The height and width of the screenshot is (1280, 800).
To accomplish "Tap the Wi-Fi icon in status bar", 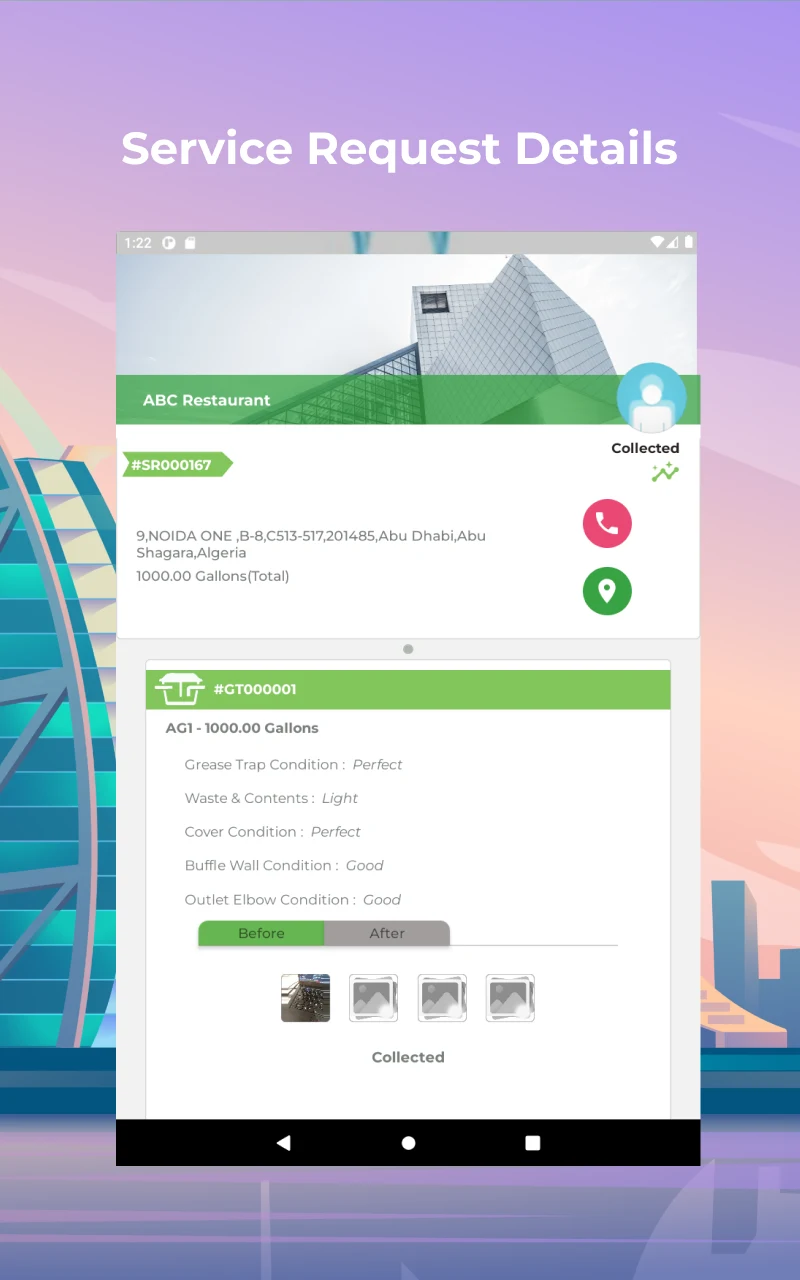I will pyautogui.click(x=657, y=242).
